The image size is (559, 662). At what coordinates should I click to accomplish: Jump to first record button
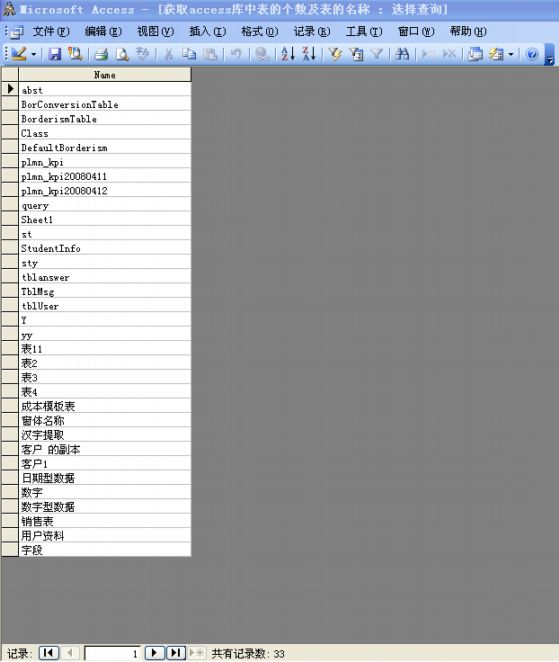click(49, 653)
